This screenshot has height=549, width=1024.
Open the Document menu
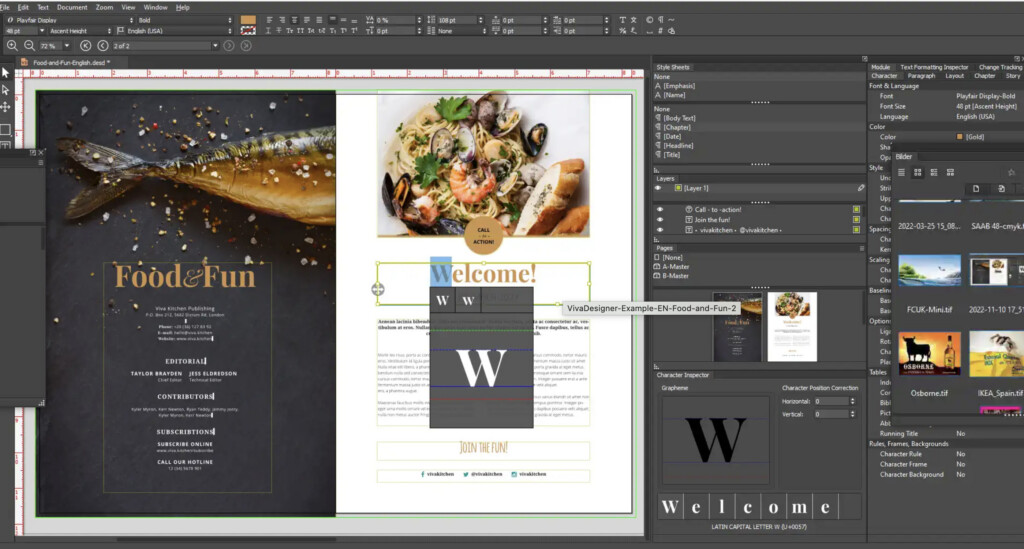coord(72,7)
